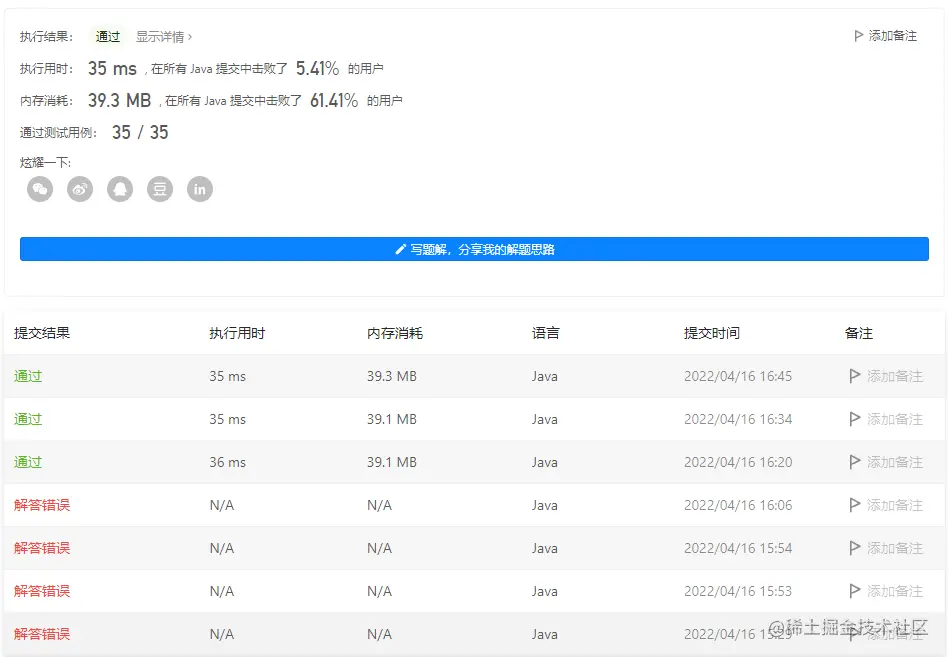
Task: Click 添加备注 link at the top right
Action: point(892,36)
